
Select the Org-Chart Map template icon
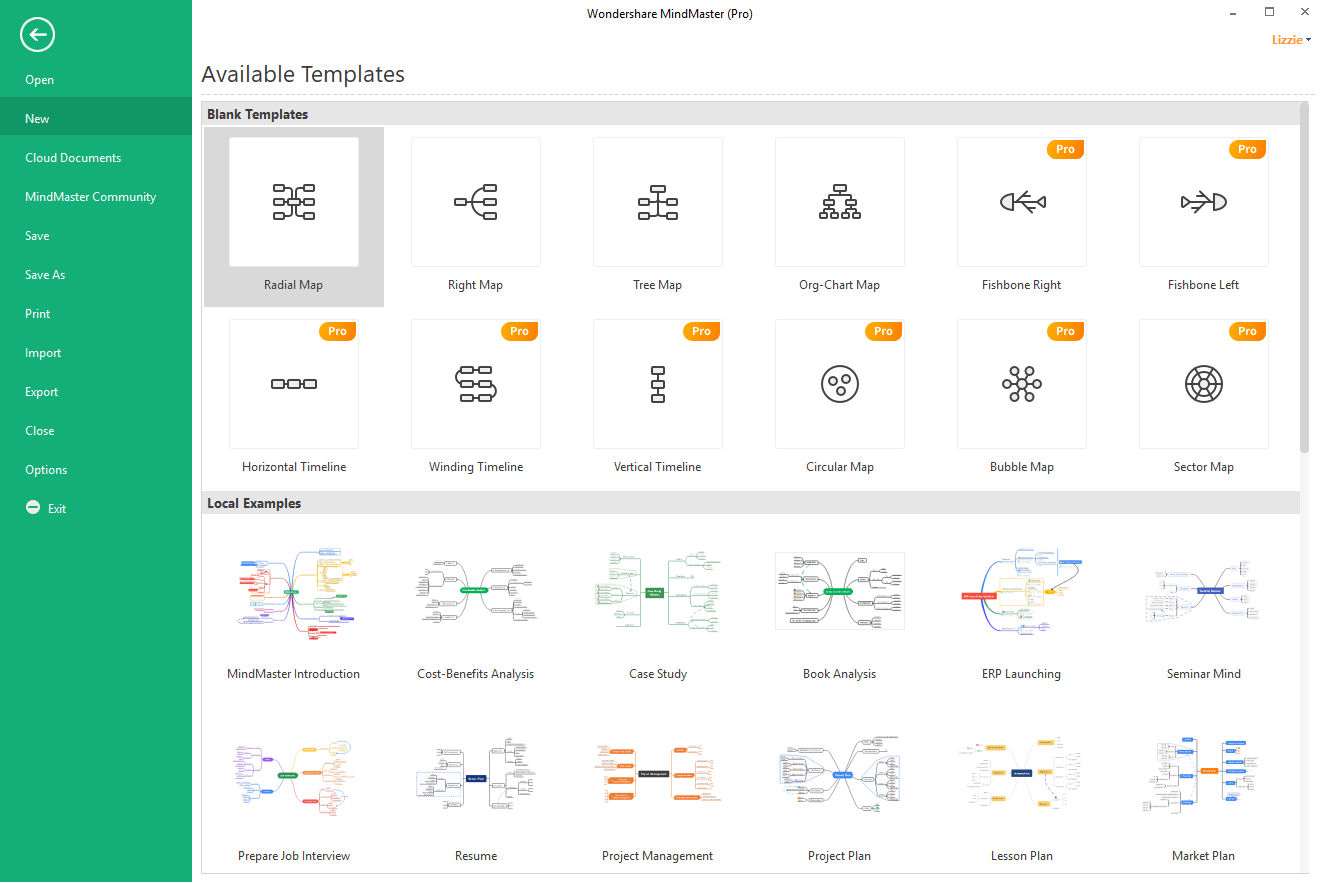click(x=840, y=202)
